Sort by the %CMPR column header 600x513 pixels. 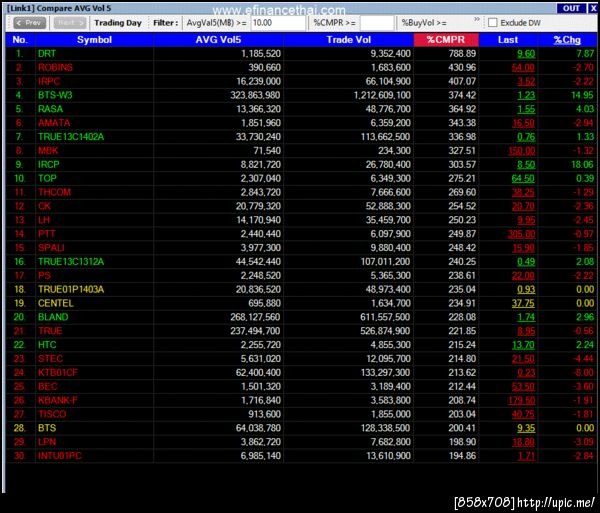point(446,40)
